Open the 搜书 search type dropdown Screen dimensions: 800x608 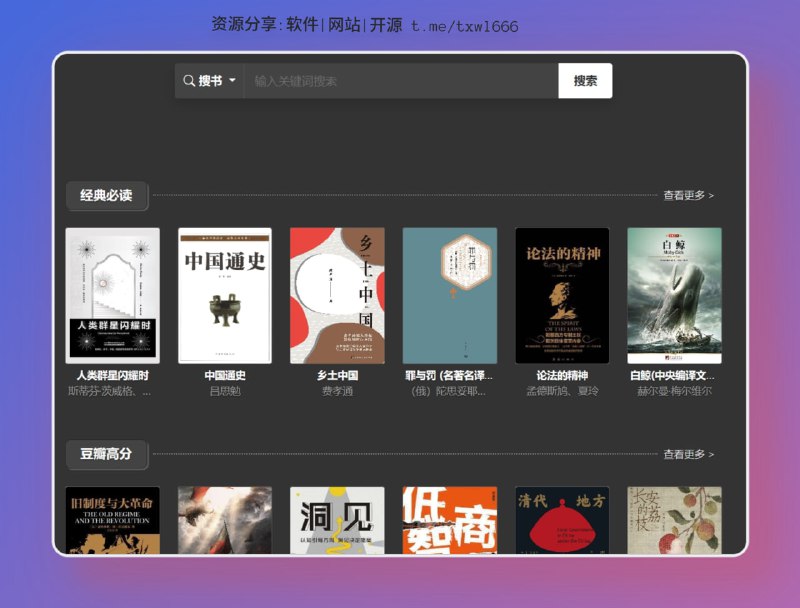tap(210, 81)
